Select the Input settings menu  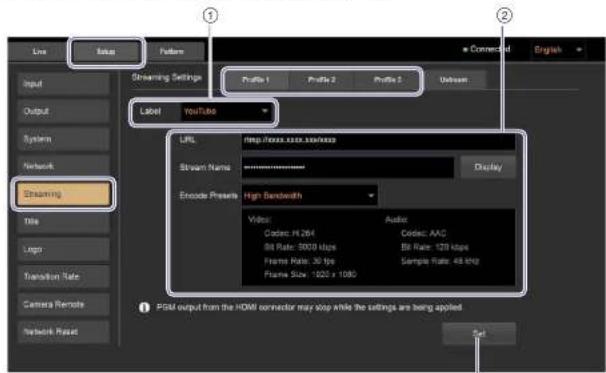click(x=63, y=83)
